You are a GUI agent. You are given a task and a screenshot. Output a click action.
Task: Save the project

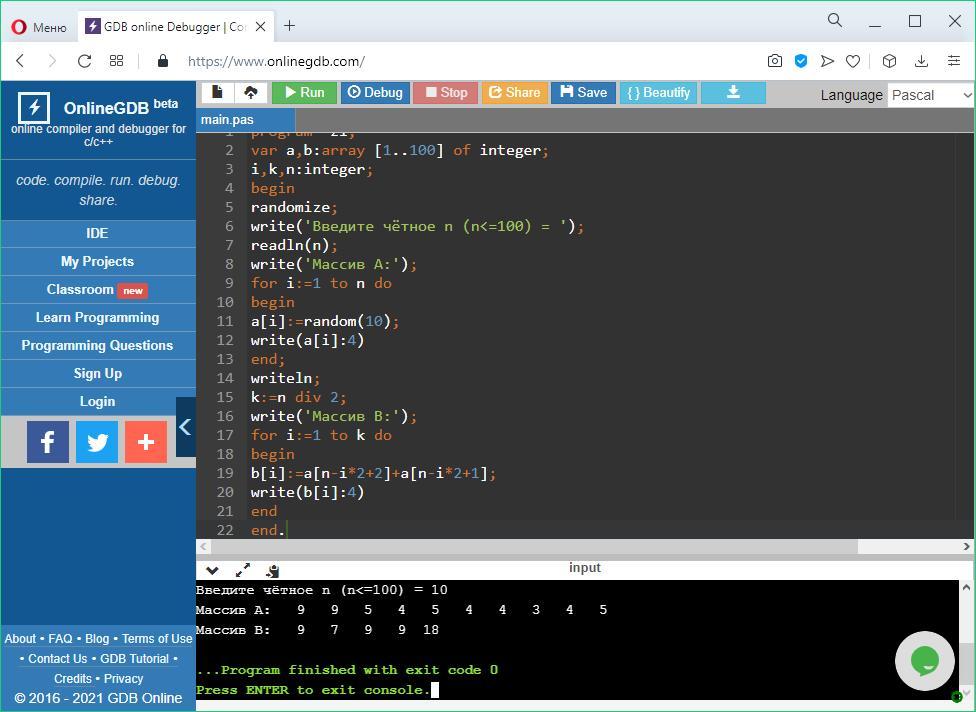click(583, 93)
